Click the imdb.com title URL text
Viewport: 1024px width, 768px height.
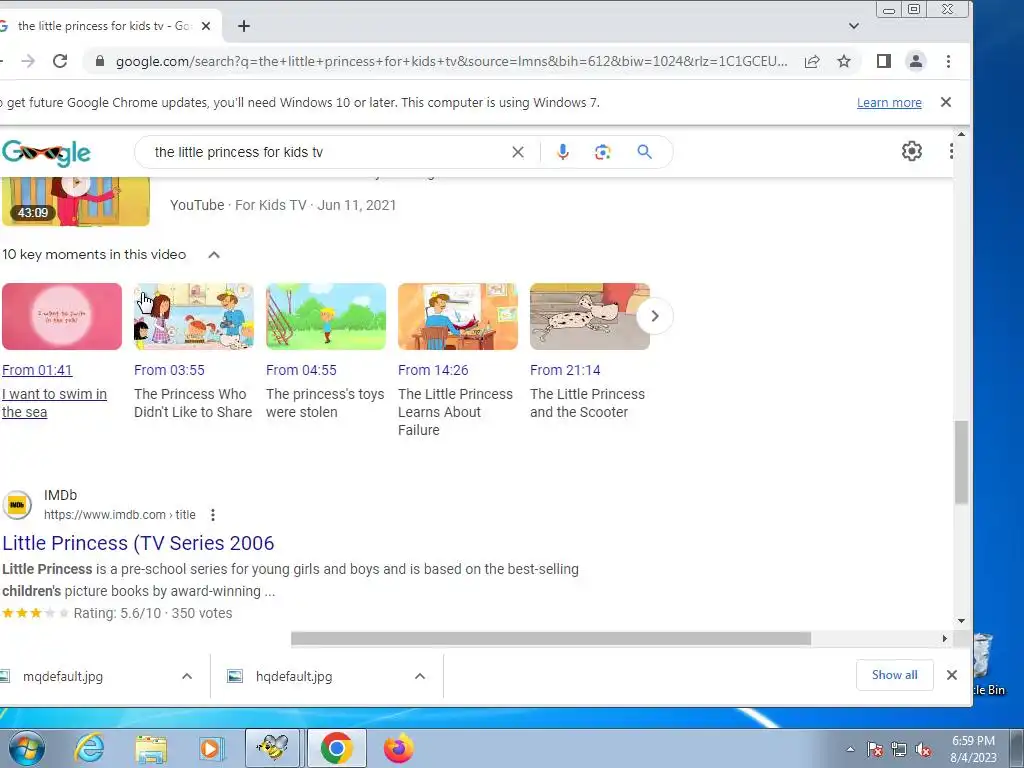coord(120,515)
